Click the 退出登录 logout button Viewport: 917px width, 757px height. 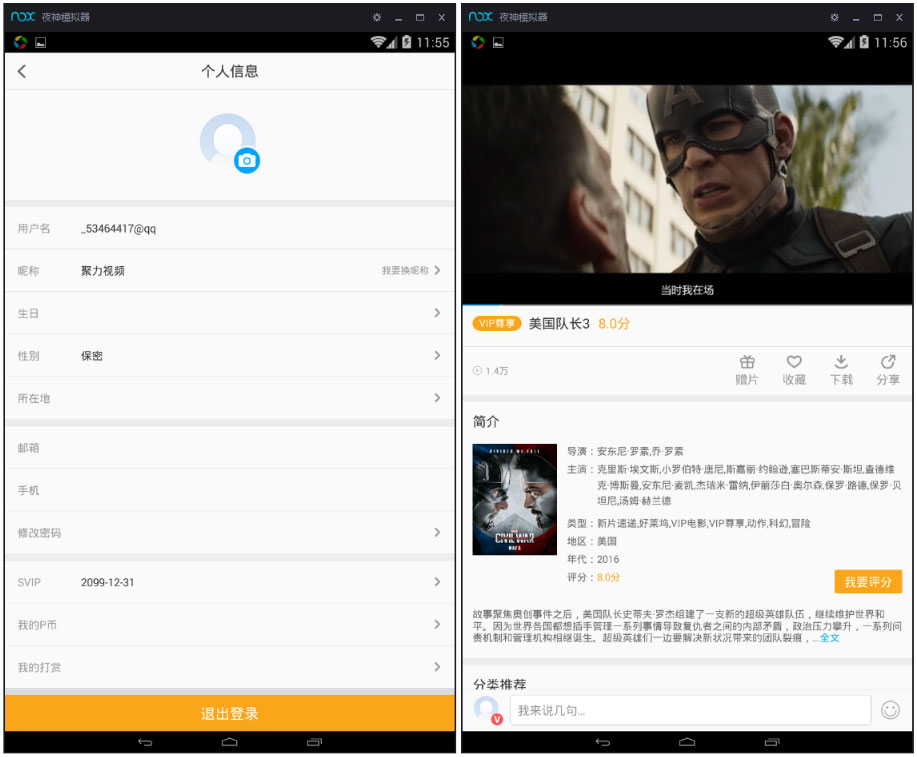pos(229,713)
